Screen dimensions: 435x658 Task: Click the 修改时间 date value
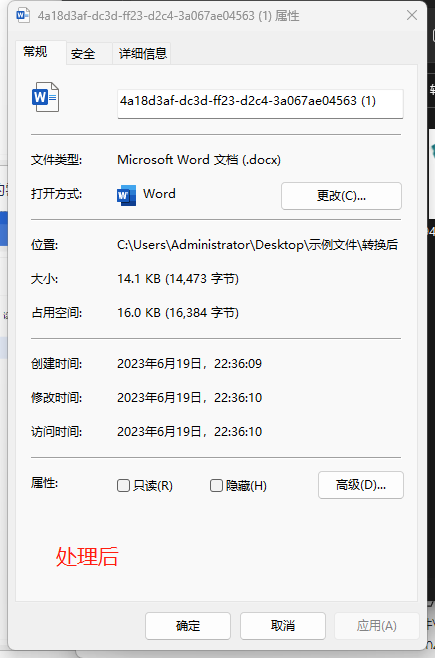190,397
